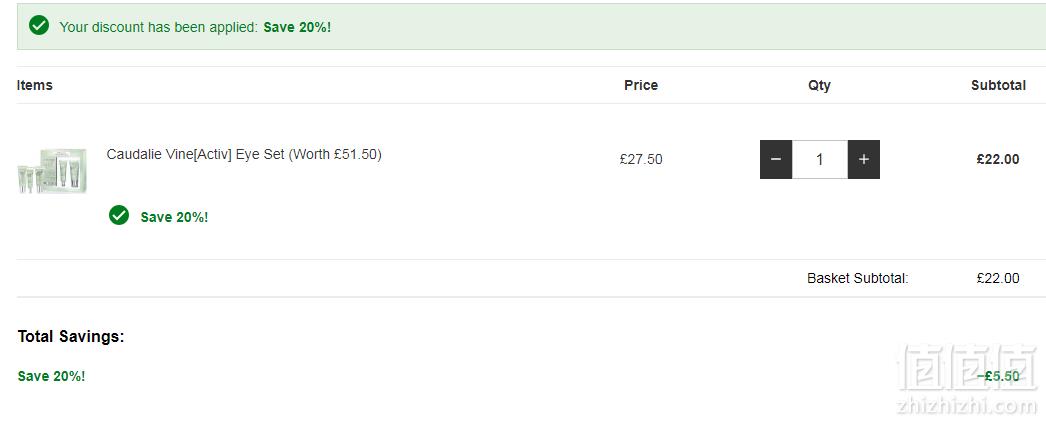This screenshot has height=423, width=1046.
Task: Click the Save 20%! label under the product
Action: [174, 217]
